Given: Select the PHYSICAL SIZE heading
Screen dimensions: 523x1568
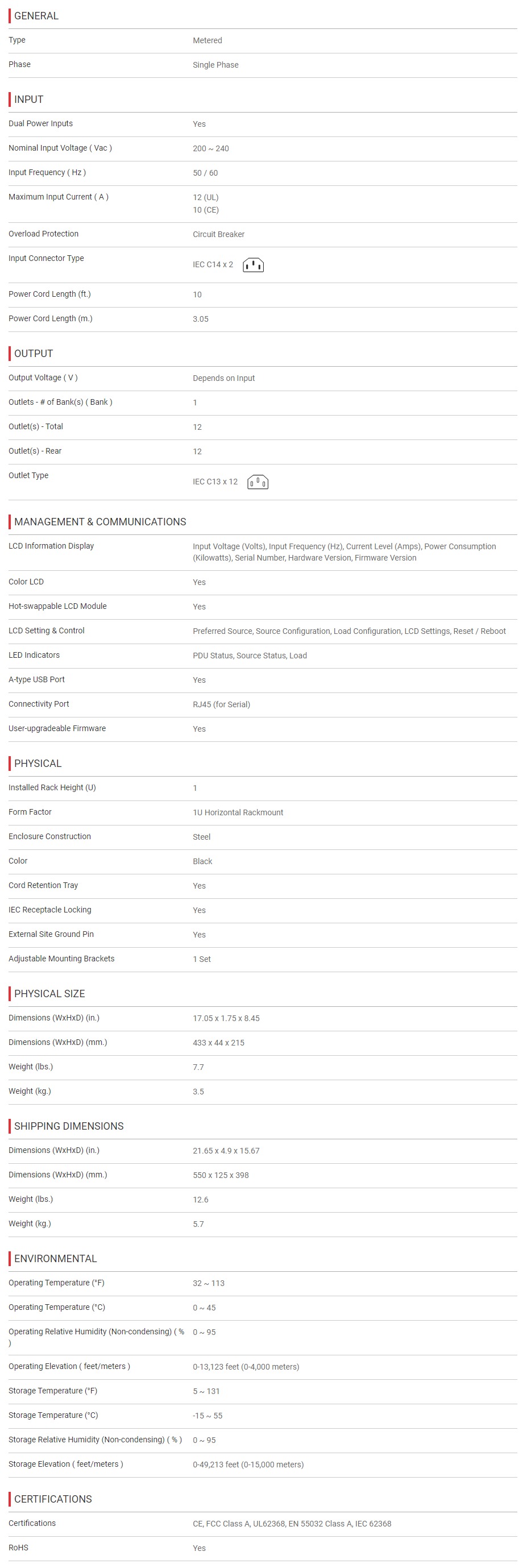Looking at the screenshot, I should pos(49,993).
